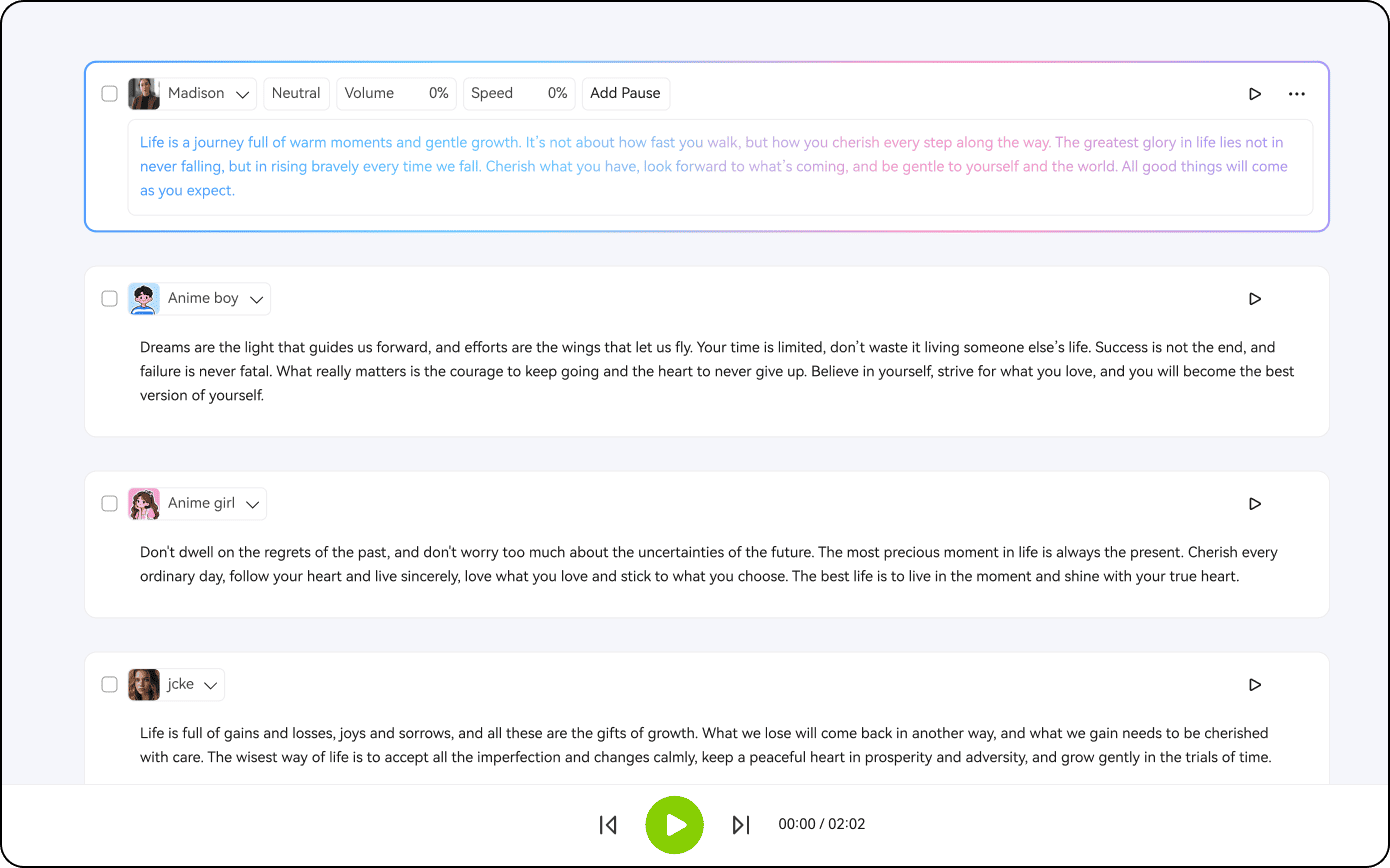Open the Neutral emotion selector
Image resolution: width=1390 pixels, height=868 pixels.
pyautogui.click(x=296, y=93)
